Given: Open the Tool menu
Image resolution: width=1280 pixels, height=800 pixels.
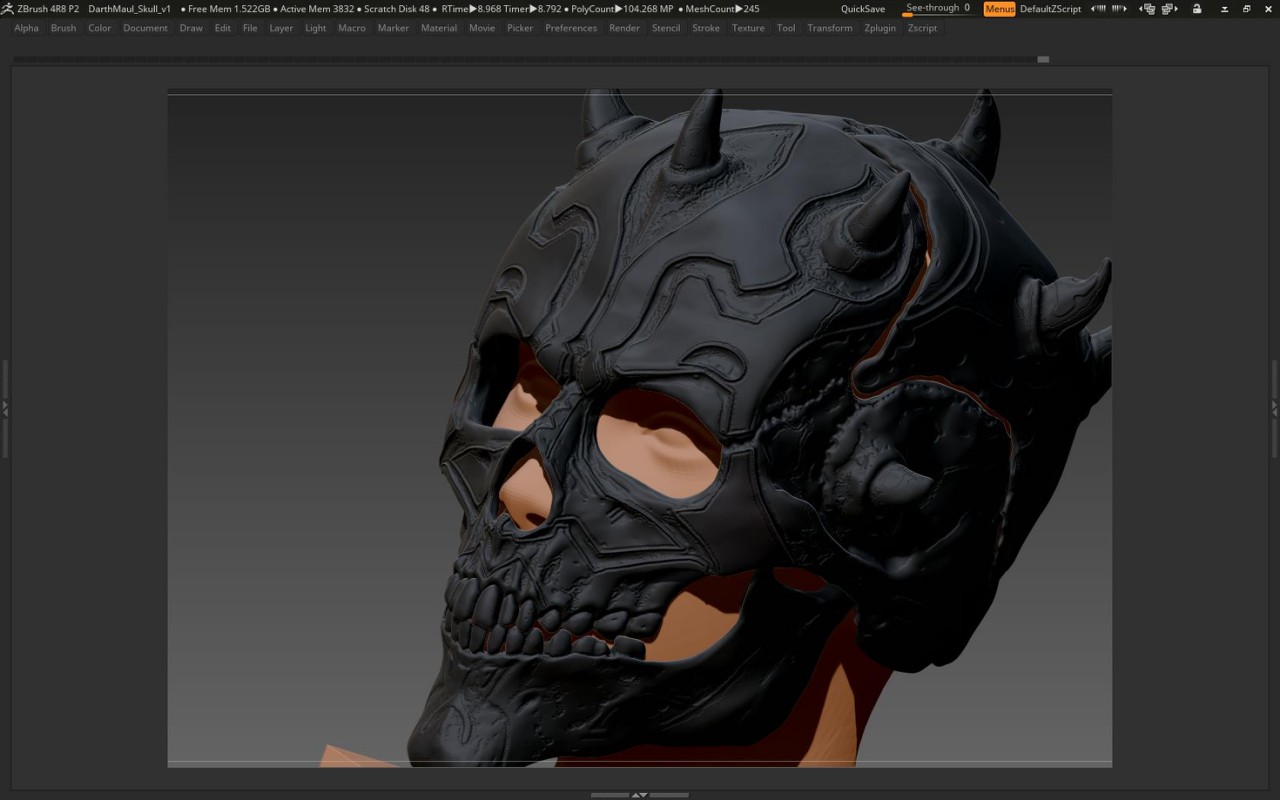Looking at the screenshot, I should pos(786,28).
